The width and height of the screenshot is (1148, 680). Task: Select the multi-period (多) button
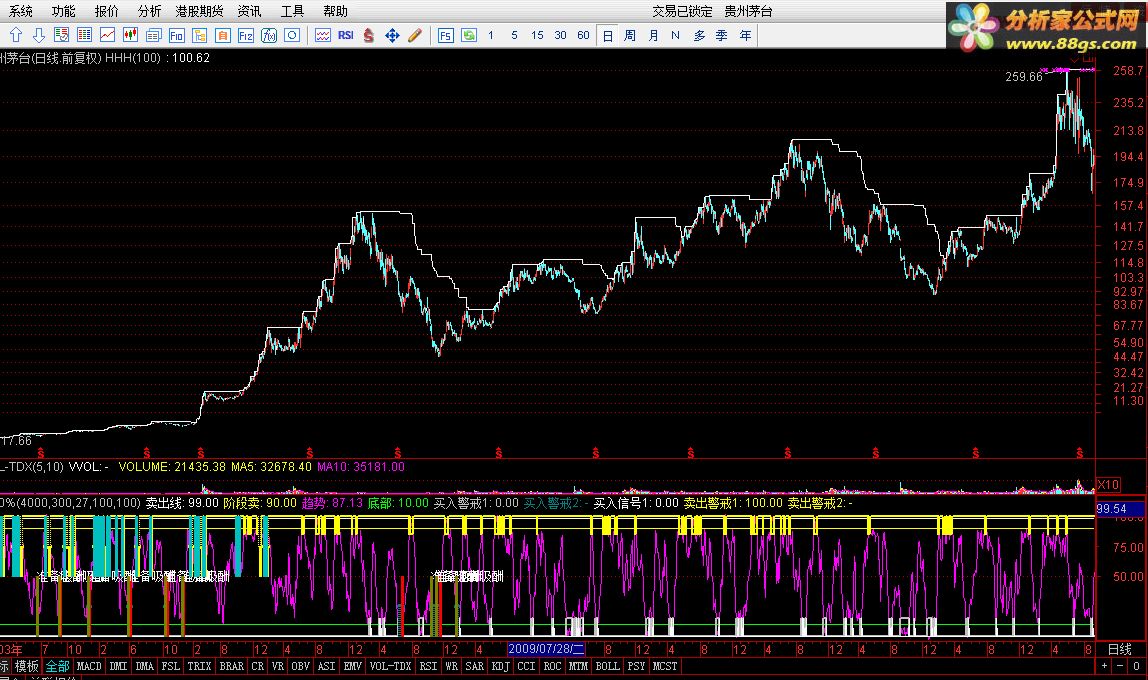pyautogui.click(x=699, y=35)
